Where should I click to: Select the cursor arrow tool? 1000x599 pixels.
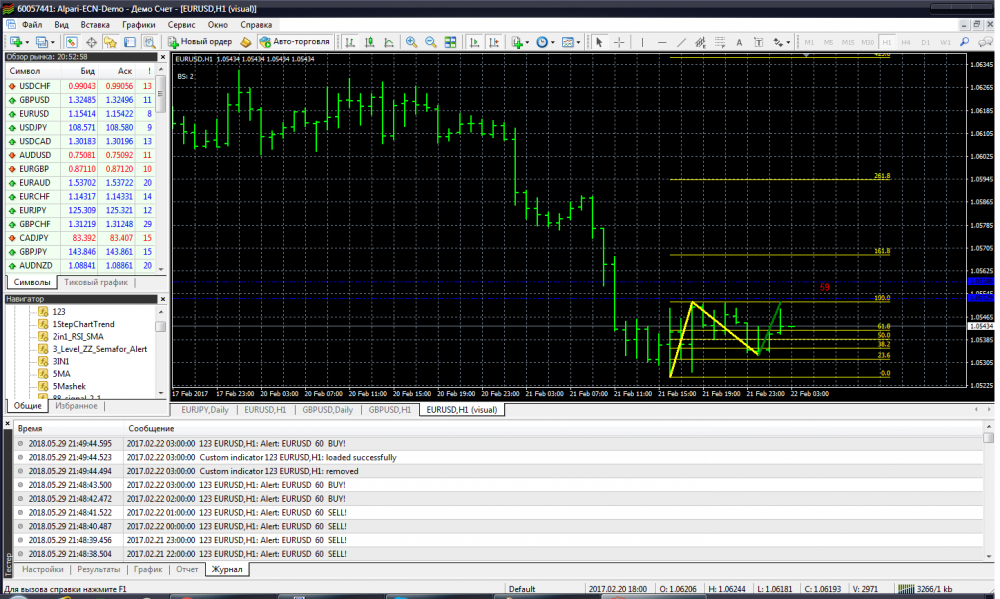coord(599,42)
